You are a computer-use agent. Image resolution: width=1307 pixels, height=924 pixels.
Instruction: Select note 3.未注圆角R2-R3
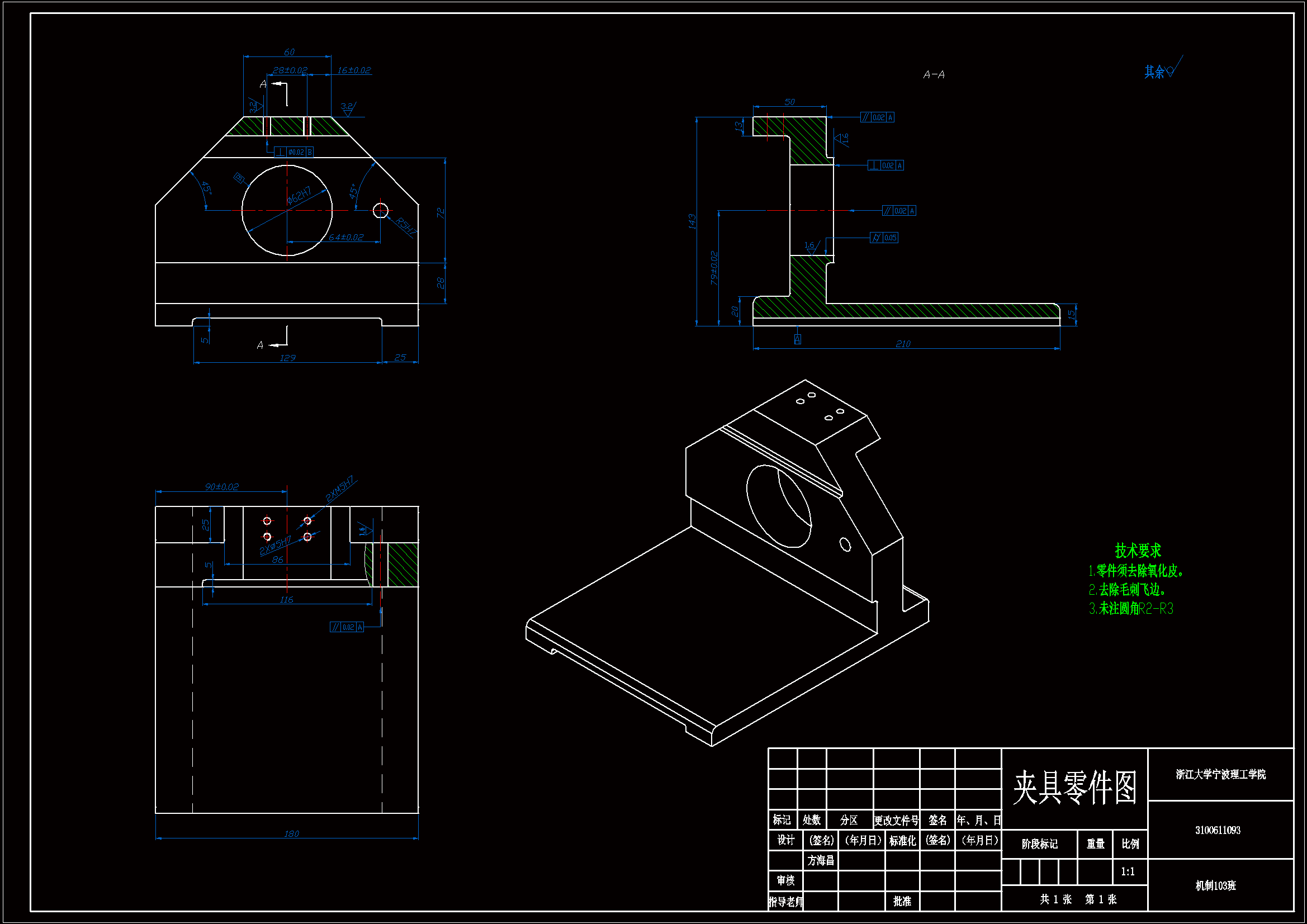click(x=1130, y=609)
